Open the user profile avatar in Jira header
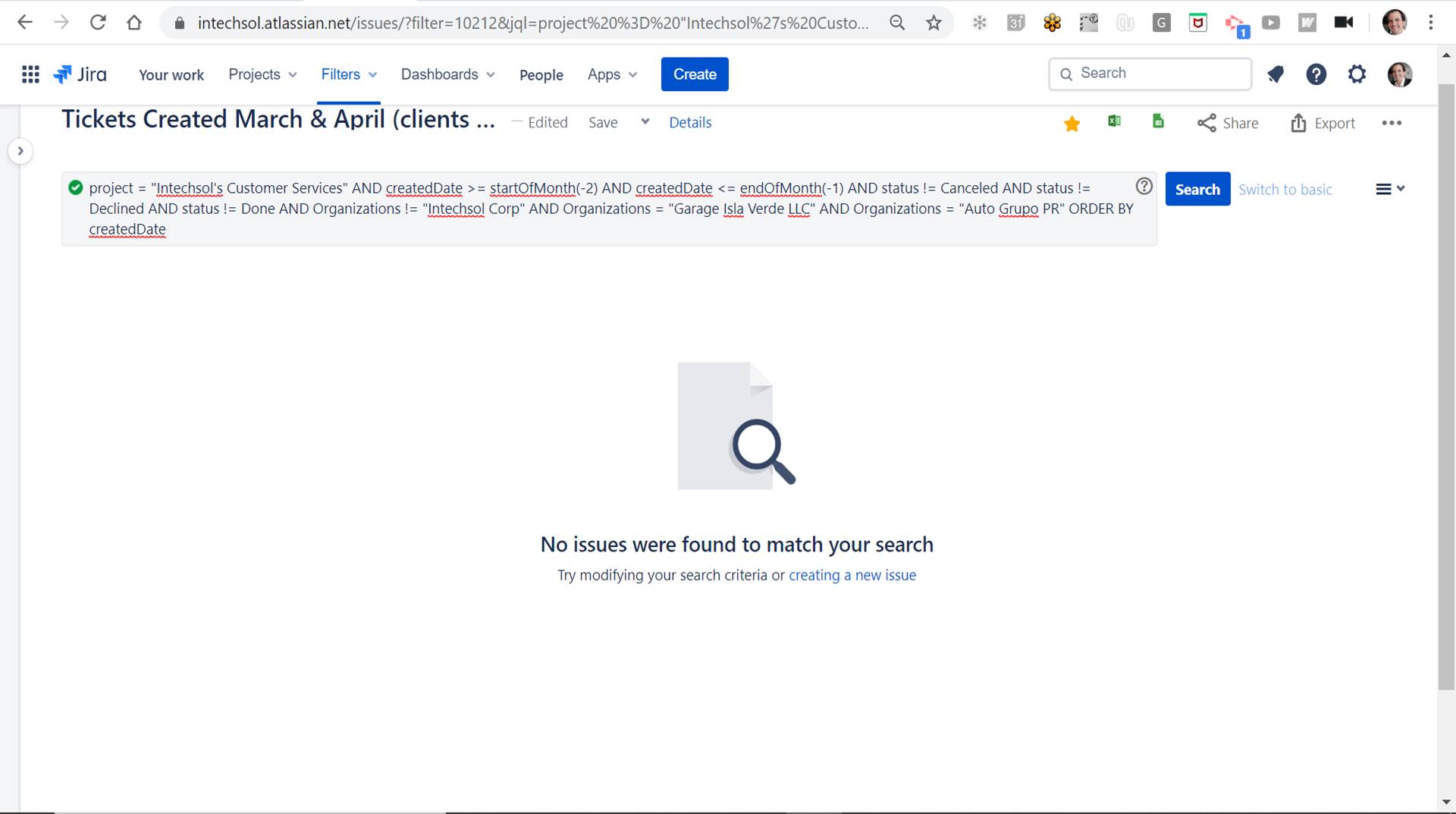 pos(1400,74)
